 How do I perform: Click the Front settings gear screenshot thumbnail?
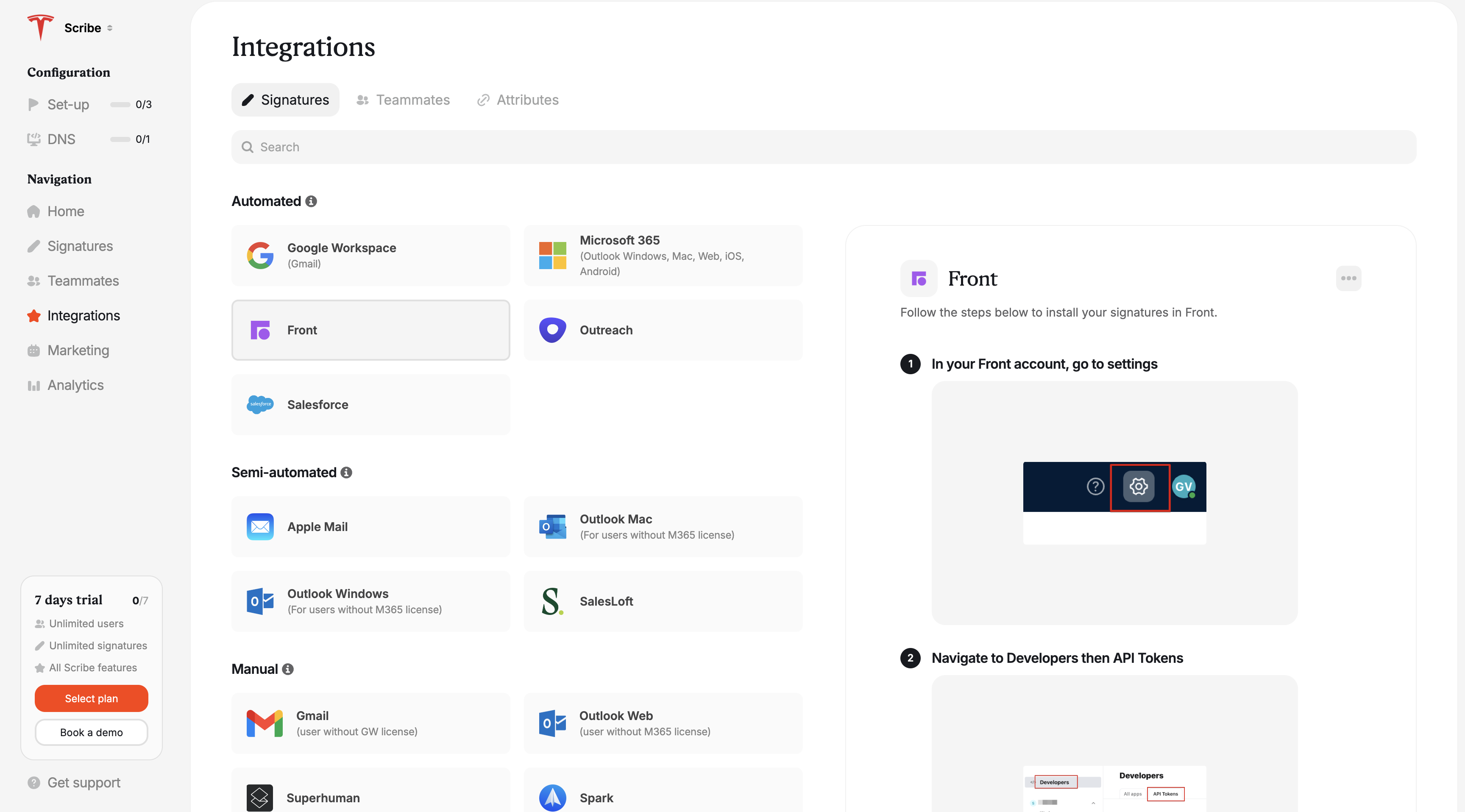point(1114,503)
